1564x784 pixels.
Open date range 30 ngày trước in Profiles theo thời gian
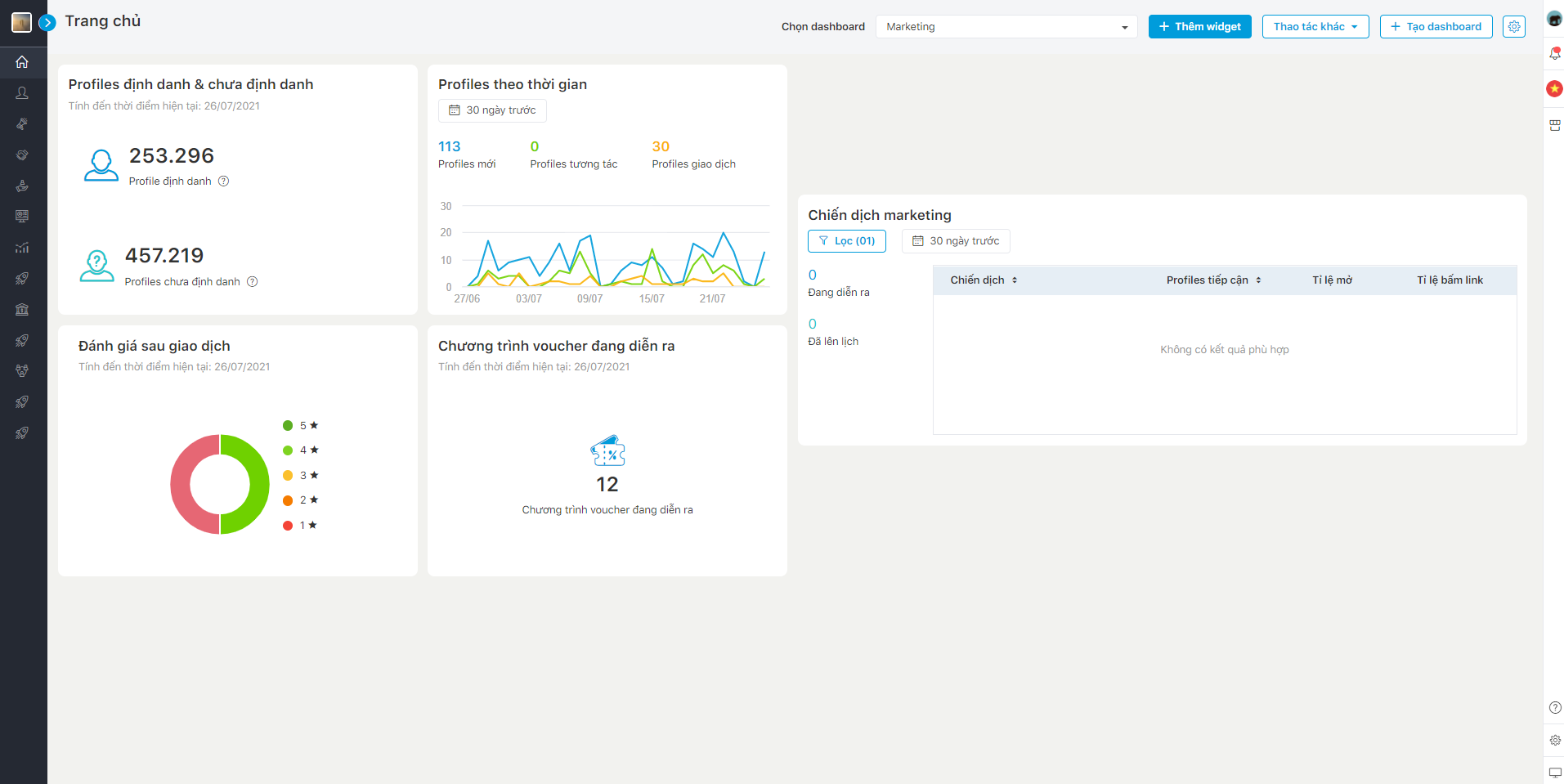(x=492, y=110)
